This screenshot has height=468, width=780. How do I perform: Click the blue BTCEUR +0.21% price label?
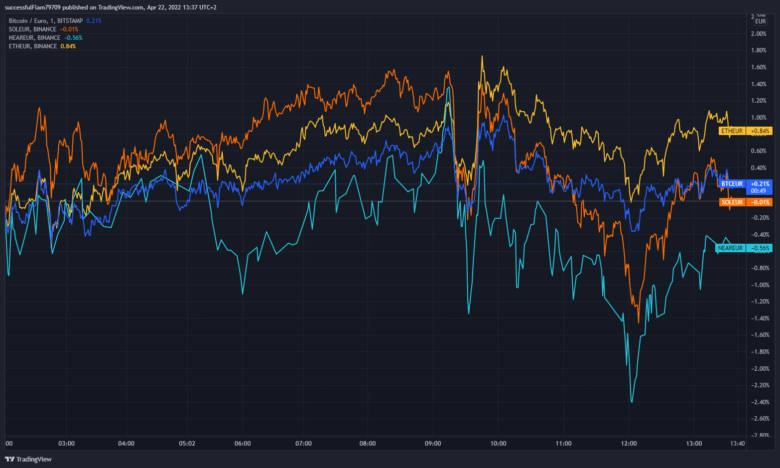746,184
